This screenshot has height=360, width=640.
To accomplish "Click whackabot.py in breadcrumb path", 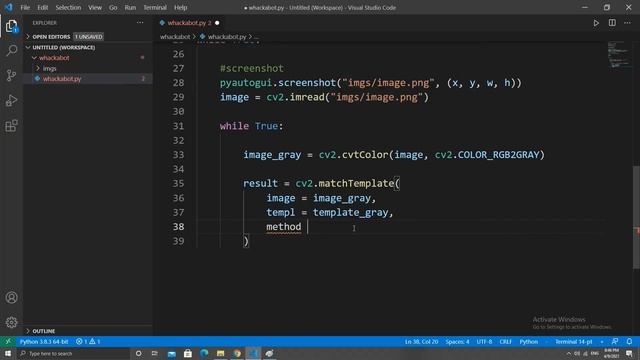I will click(227, 37).
